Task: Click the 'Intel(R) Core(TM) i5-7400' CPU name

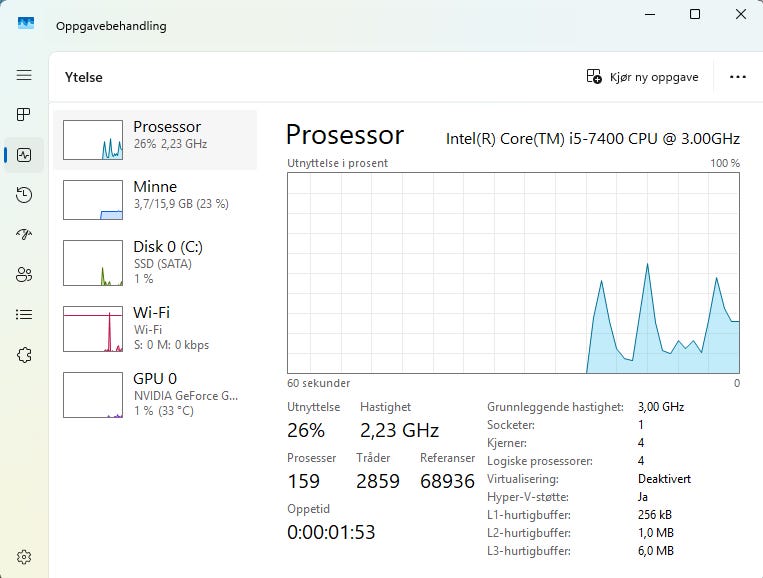Action: (593, 139)
